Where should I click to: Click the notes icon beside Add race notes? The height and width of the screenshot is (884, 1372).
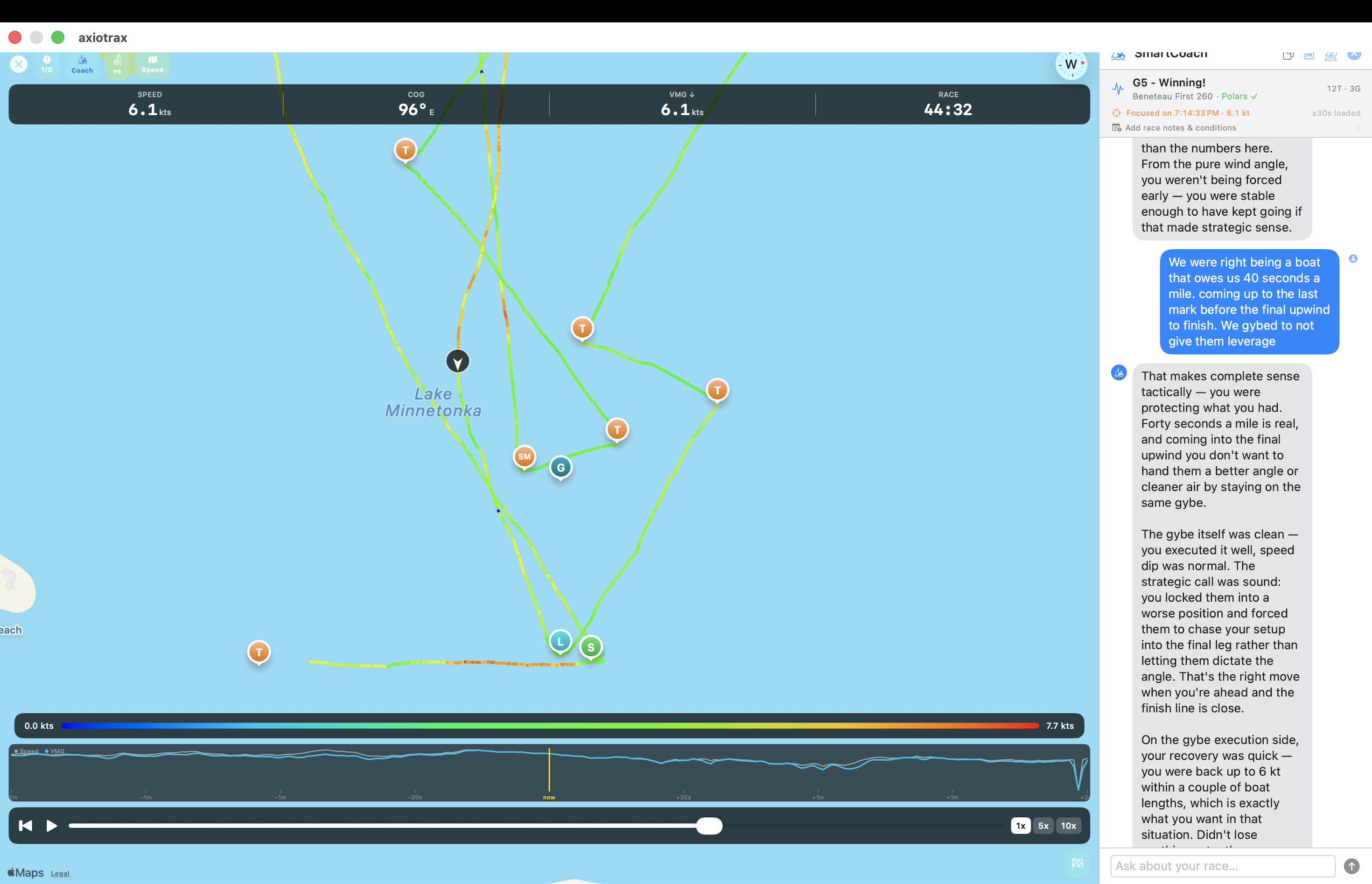coord(1116,128)
